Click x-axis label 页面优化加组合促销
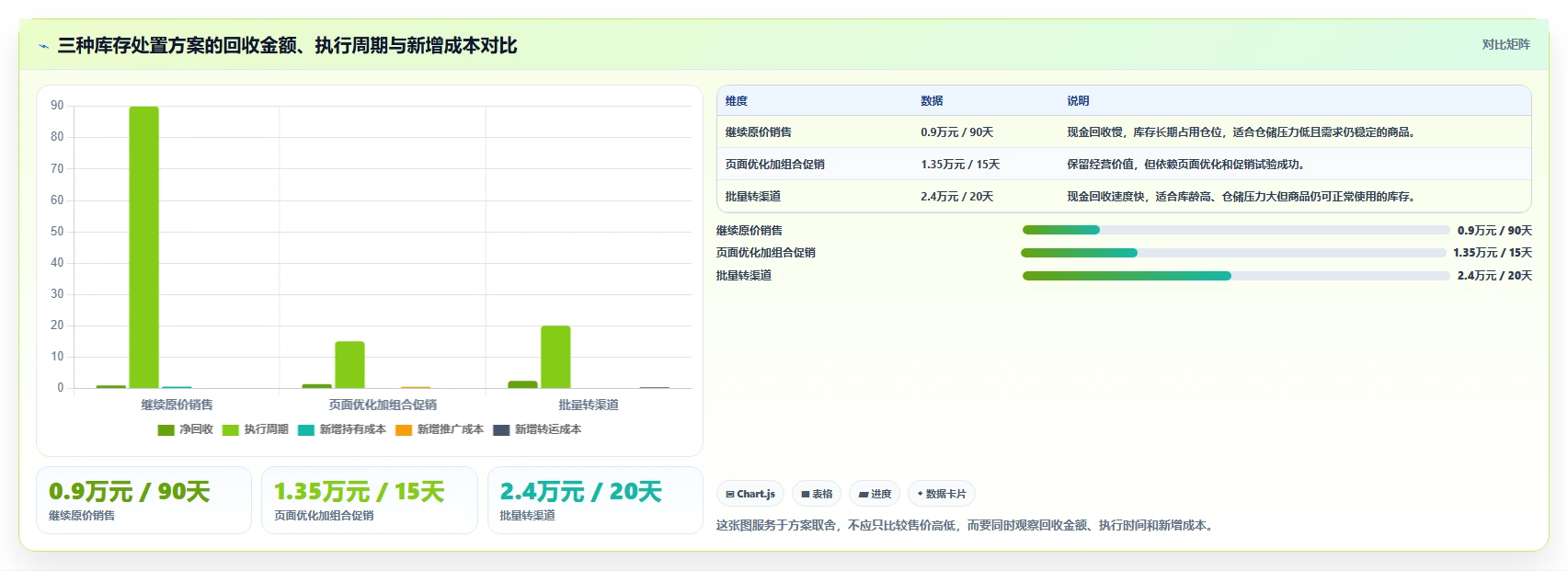1568x571 pixels. (383, 405)
